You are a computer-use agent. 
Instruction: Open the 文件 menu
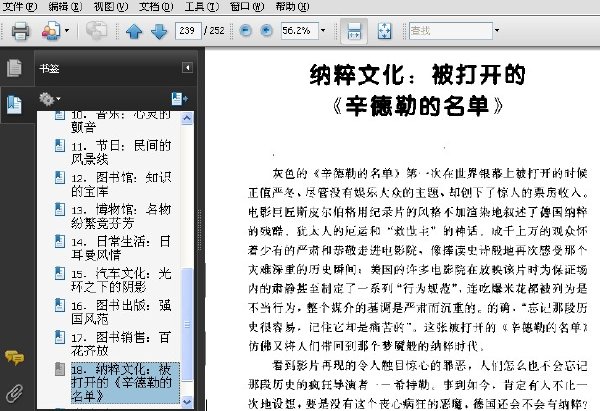click(x=20, y=7)
